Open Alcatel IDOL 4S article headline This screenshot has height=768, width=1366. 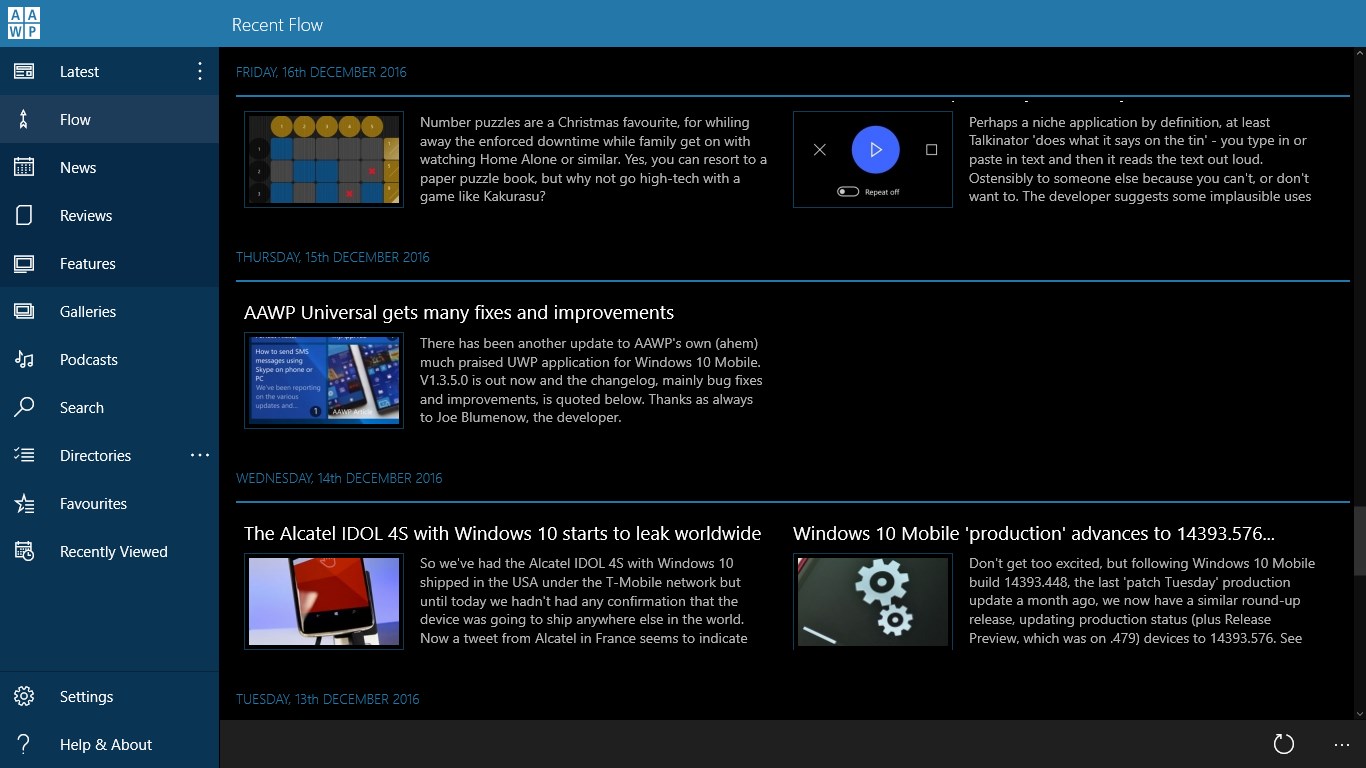point(503,533)
